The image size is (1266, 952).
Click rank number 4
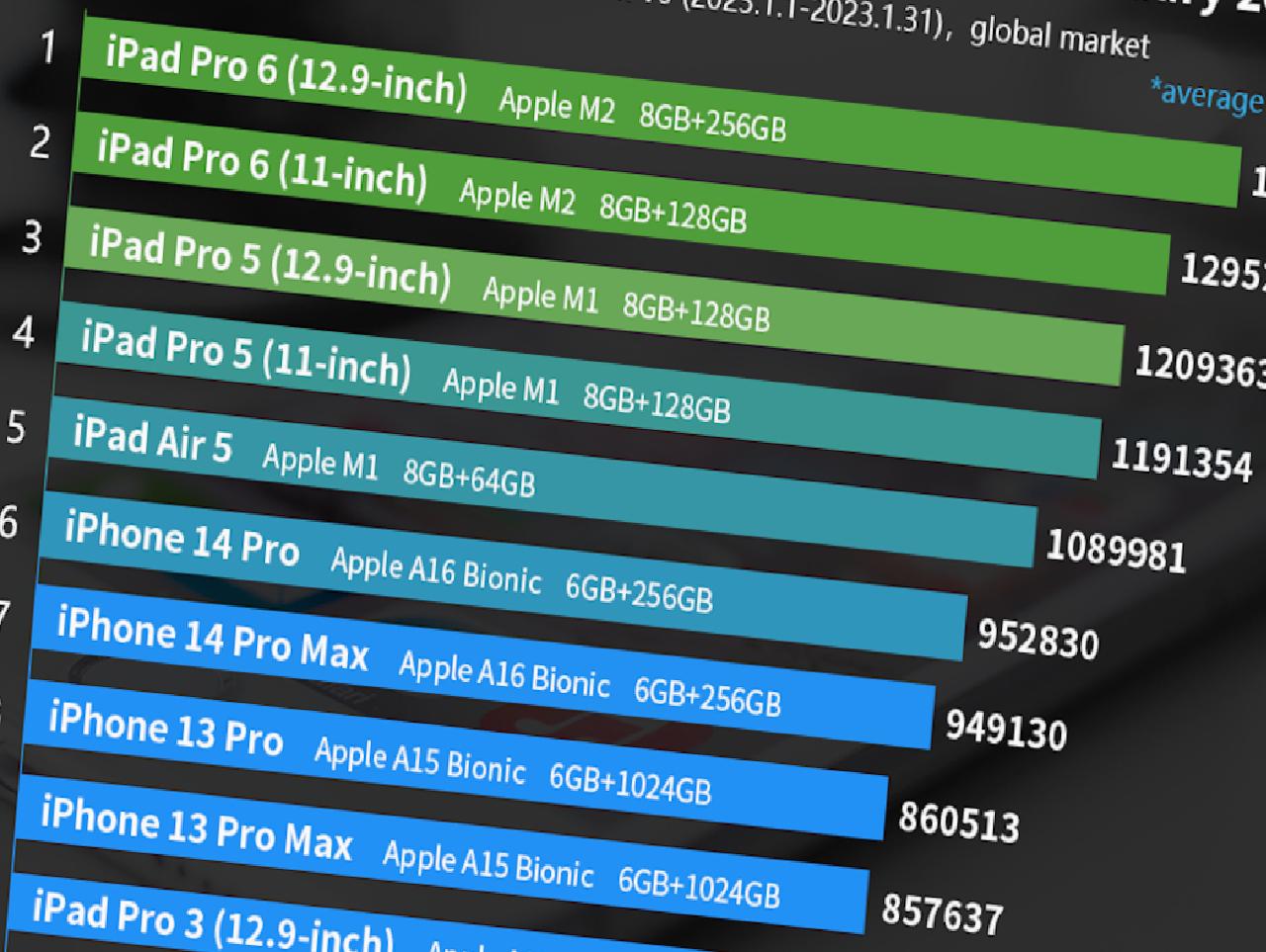24,333
